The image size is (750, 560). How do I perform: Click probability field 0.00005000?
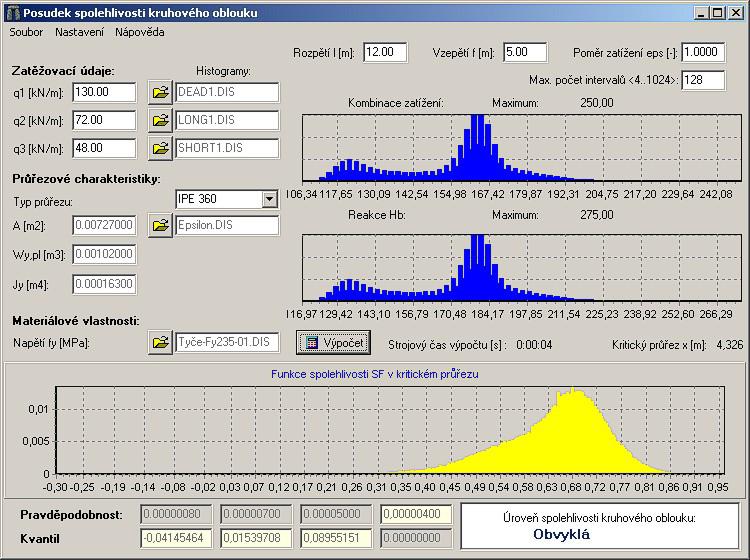point(336,515)
